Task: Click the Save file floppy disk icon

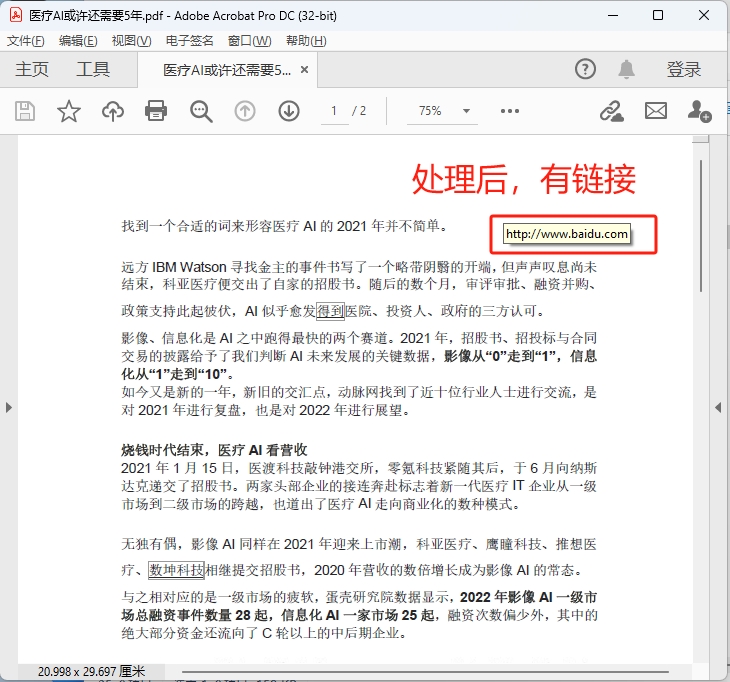Action: 25,111
